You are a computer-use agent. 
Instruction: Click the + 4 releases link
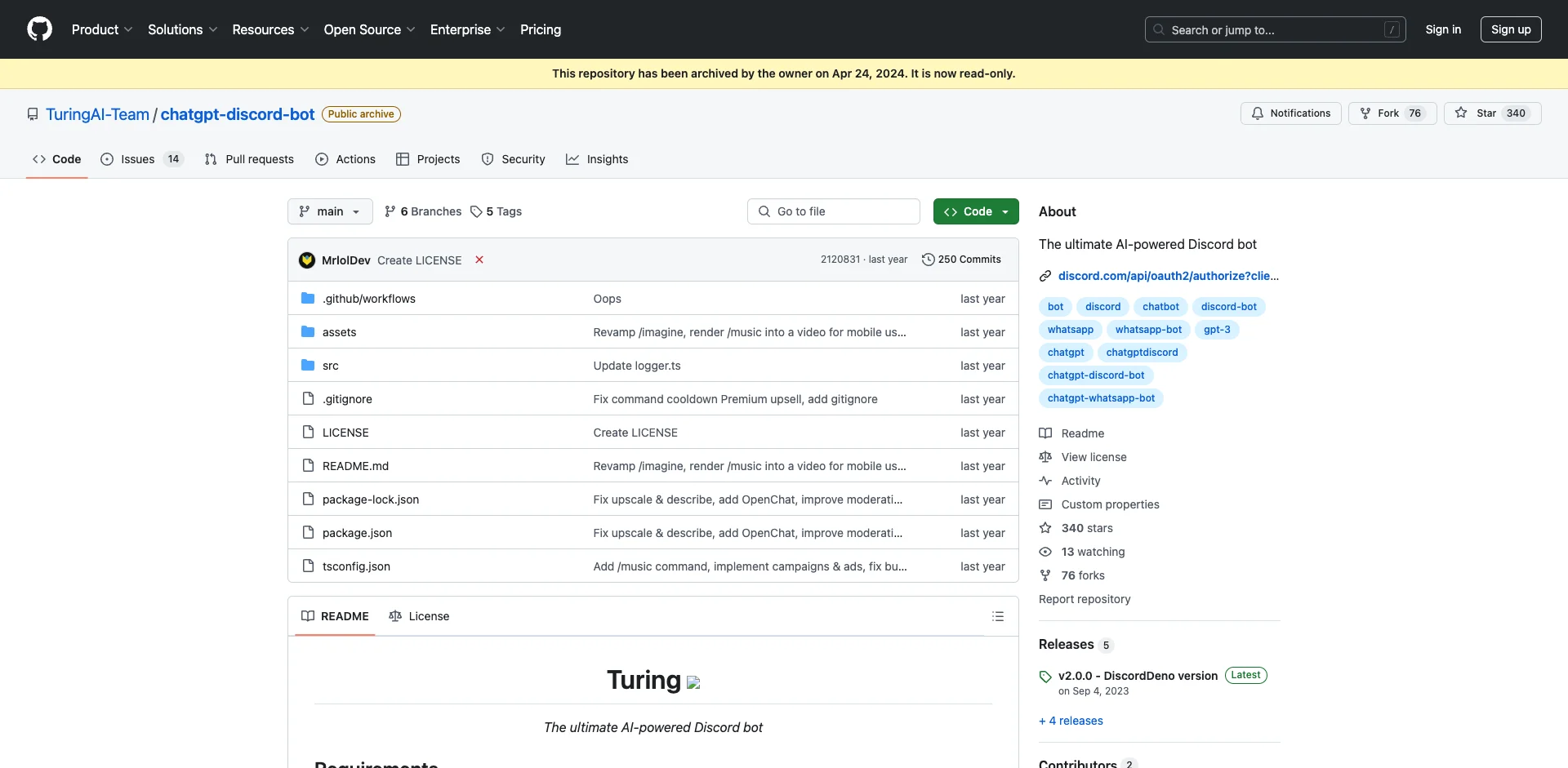pyautogui.click(x=1071, y=721)
